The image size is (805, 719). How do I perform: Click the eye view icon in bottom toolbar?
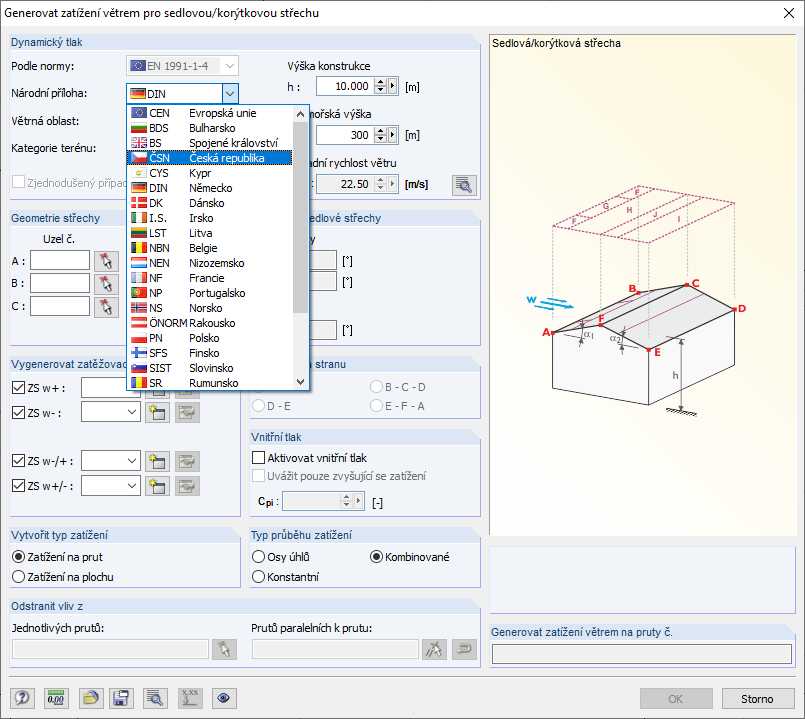[223, 698]
